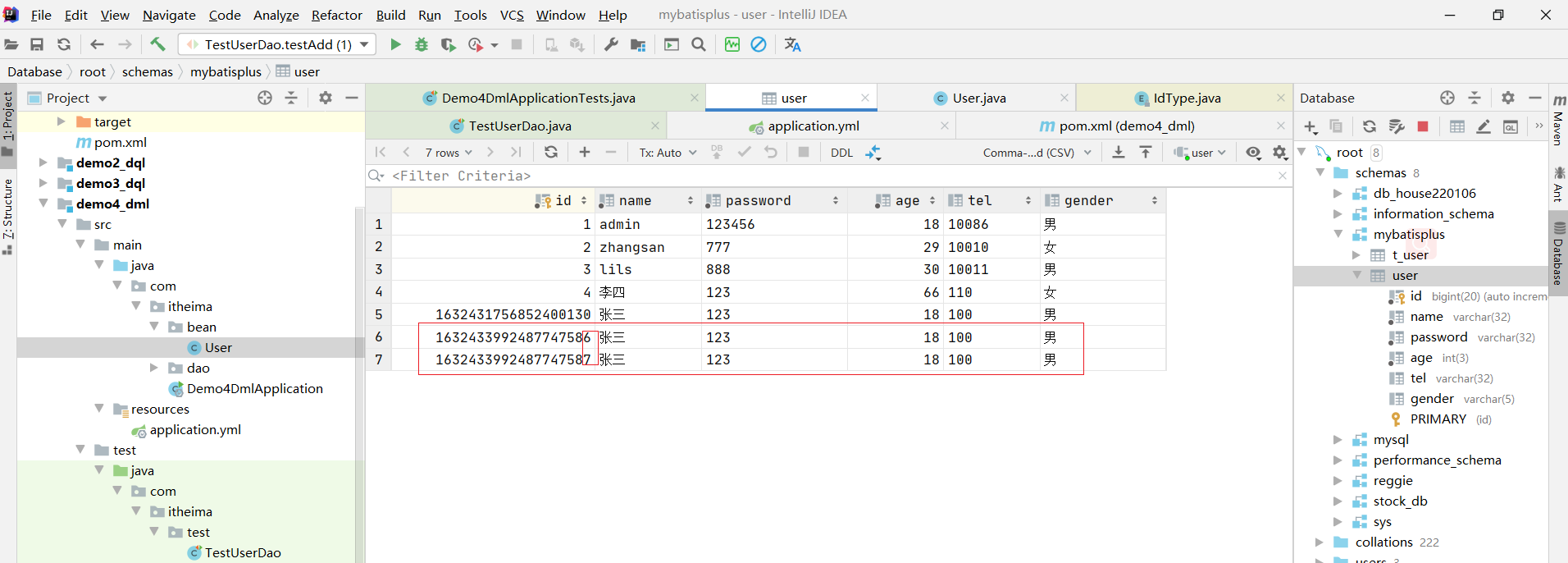
Task: Open query console QL icon
Action: pyautogui.click(x=1511, y=126)
